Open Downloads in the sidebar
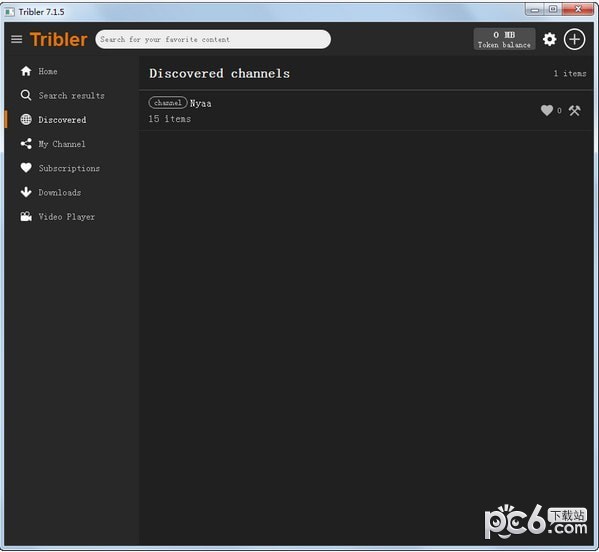This screenshot has height=552, width=599. pos(60,193)
